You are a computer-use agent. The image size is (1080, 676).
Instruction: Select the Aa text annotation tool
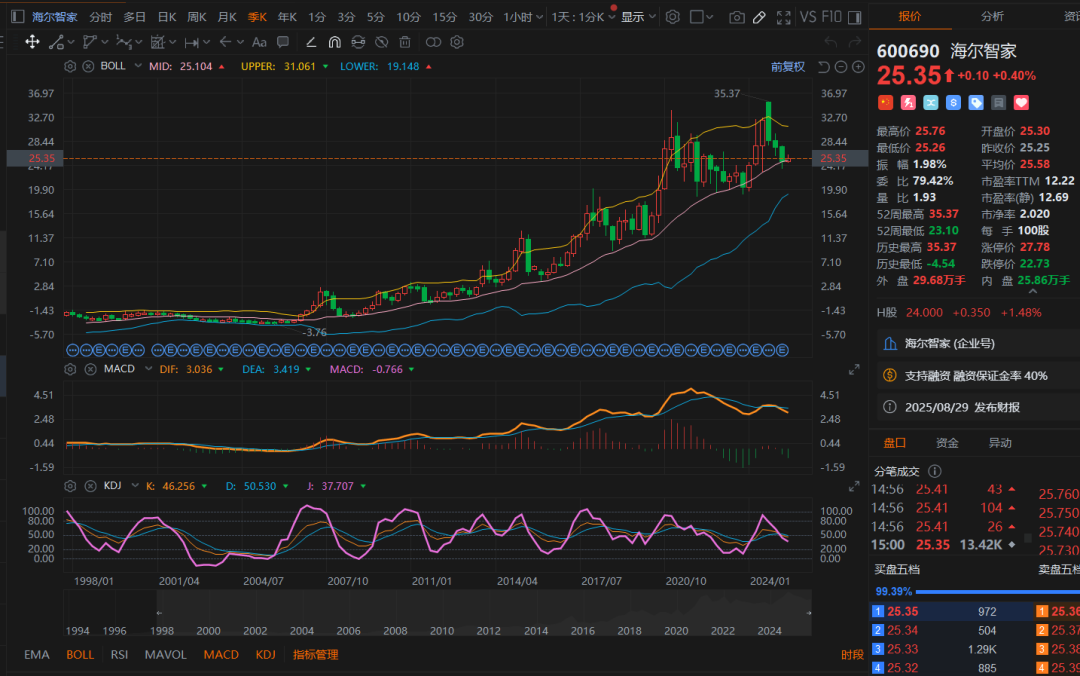pos(259,42)
